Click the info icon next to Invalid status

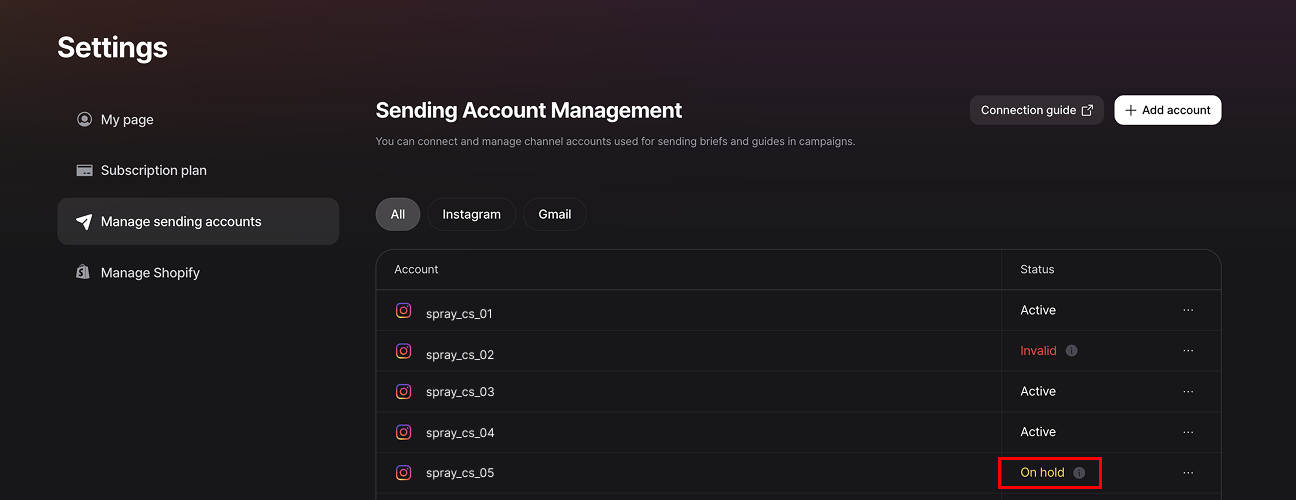(1072, 351)
